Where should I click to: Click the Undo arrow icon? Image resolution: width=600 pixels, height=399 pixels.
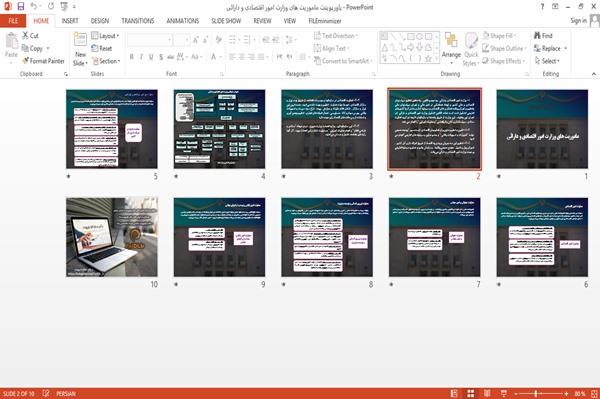point(33,7)
